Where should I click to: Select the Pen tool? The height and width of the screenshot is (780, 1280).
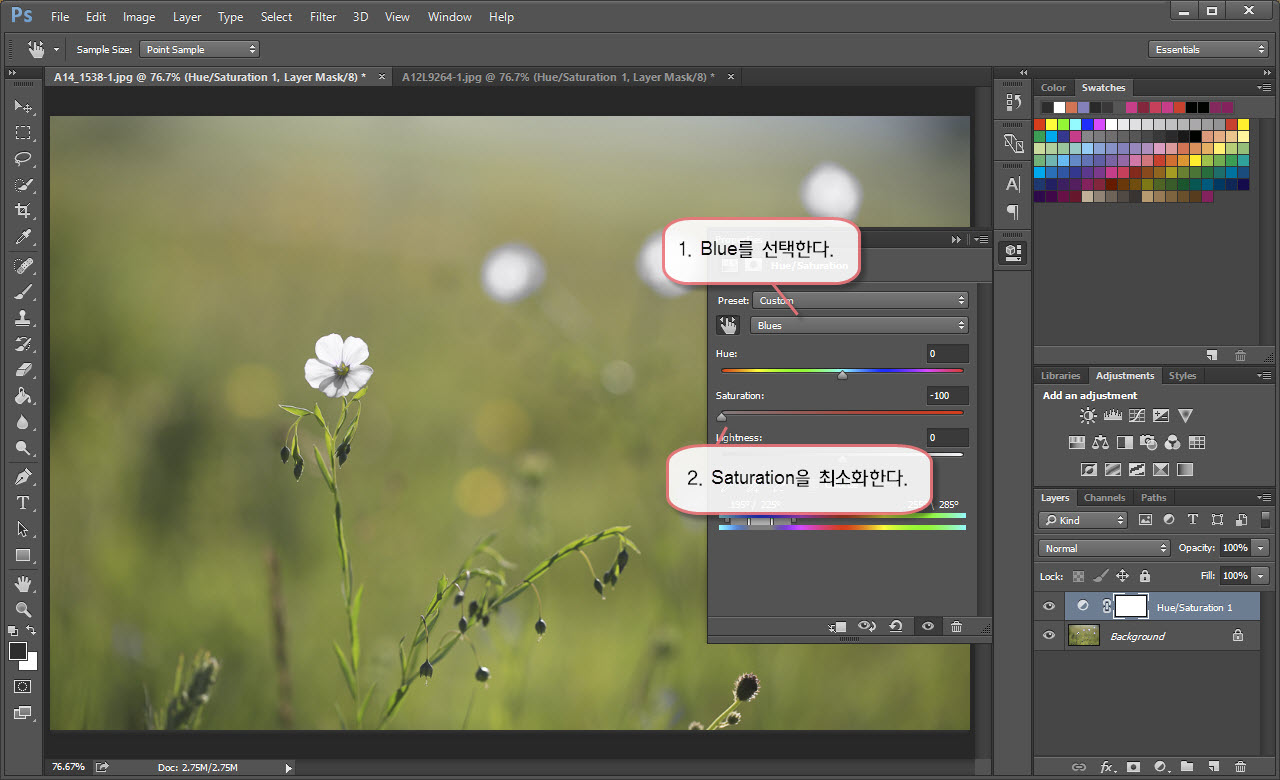[x=23, y=477]
